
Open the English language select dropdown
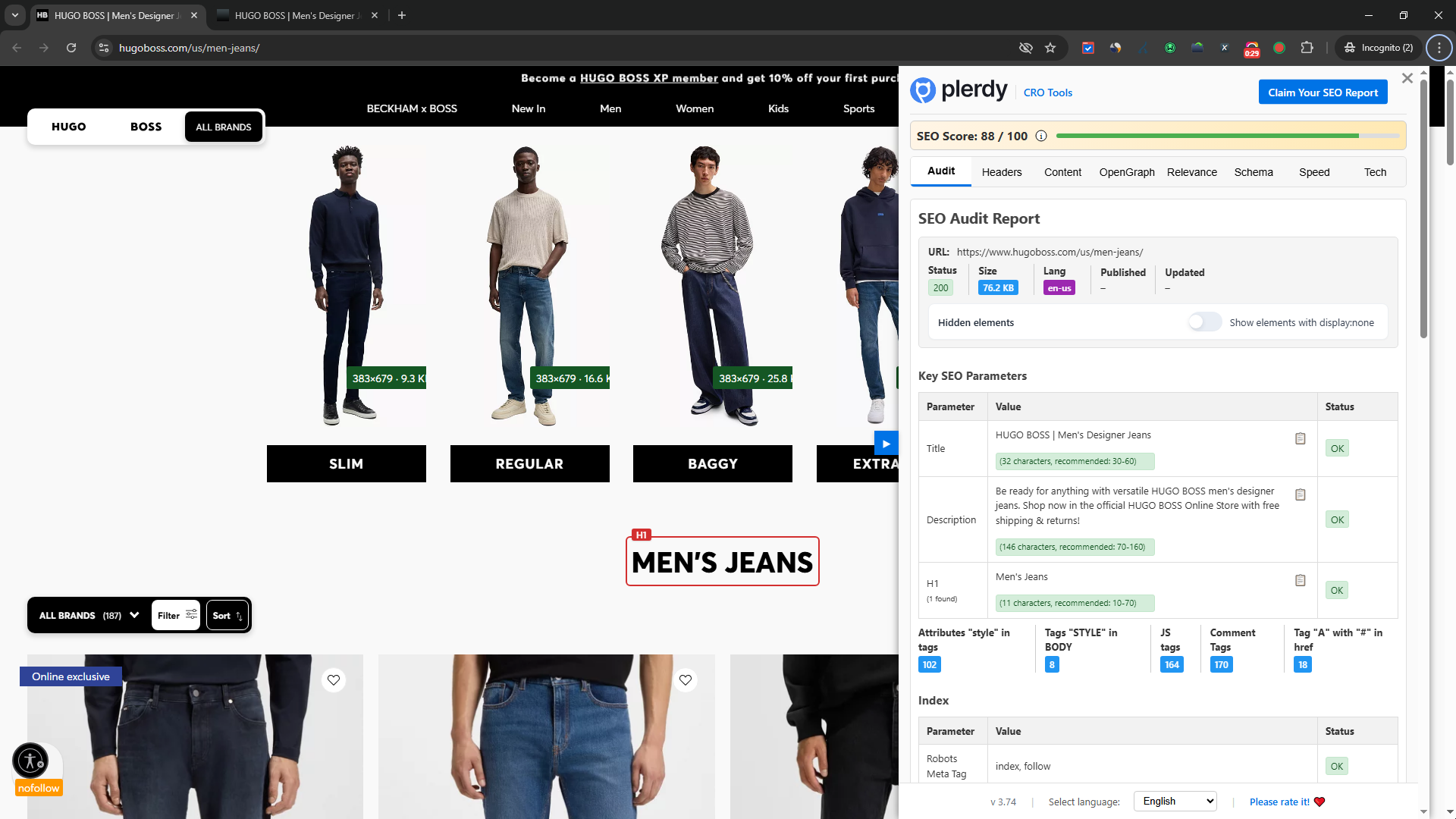pos(1175,802)
